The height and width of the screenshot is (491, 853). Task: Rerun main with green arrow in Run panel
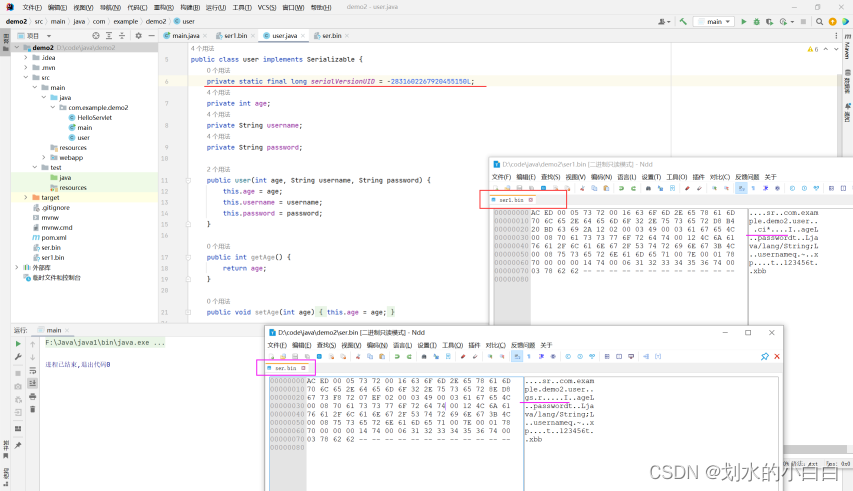click(18, 344)
